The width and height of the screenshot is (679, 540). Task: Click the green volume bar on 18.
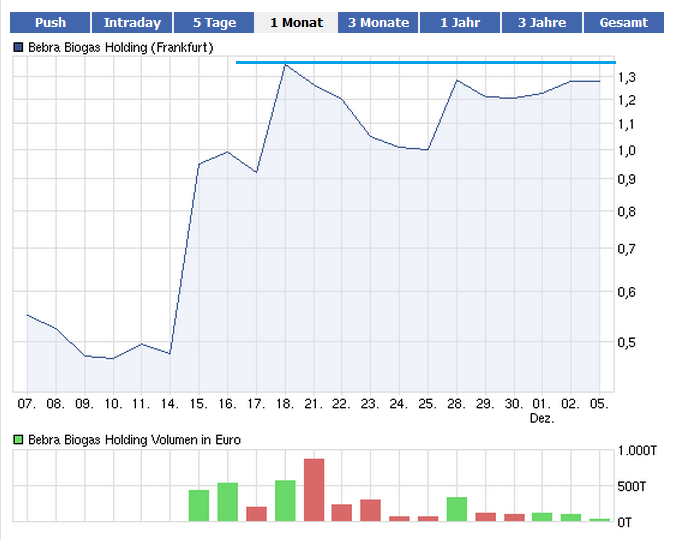(x=285, y=501)
